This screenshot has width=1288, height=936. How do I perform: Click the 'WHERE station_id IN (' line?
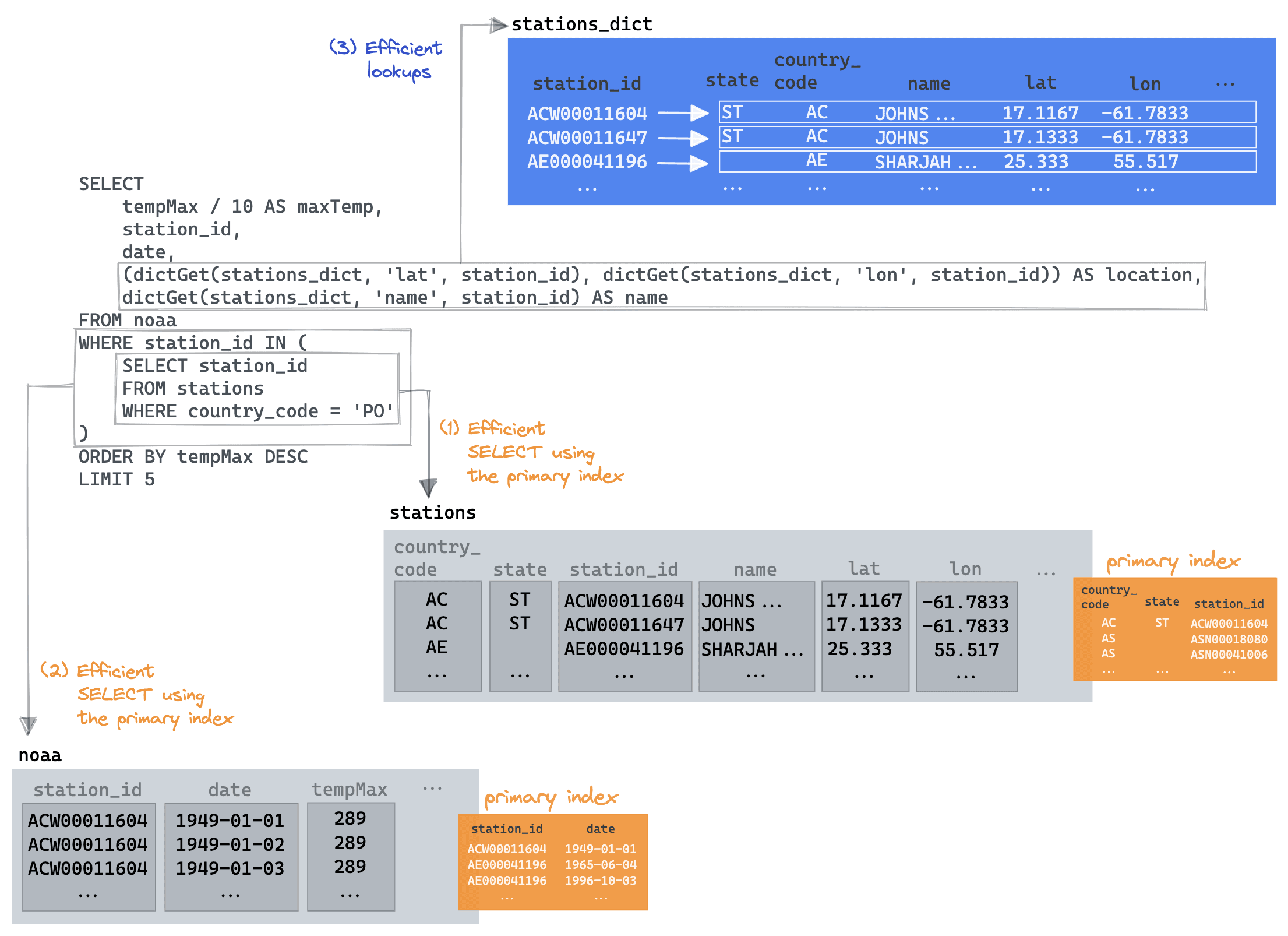point(193,343)
